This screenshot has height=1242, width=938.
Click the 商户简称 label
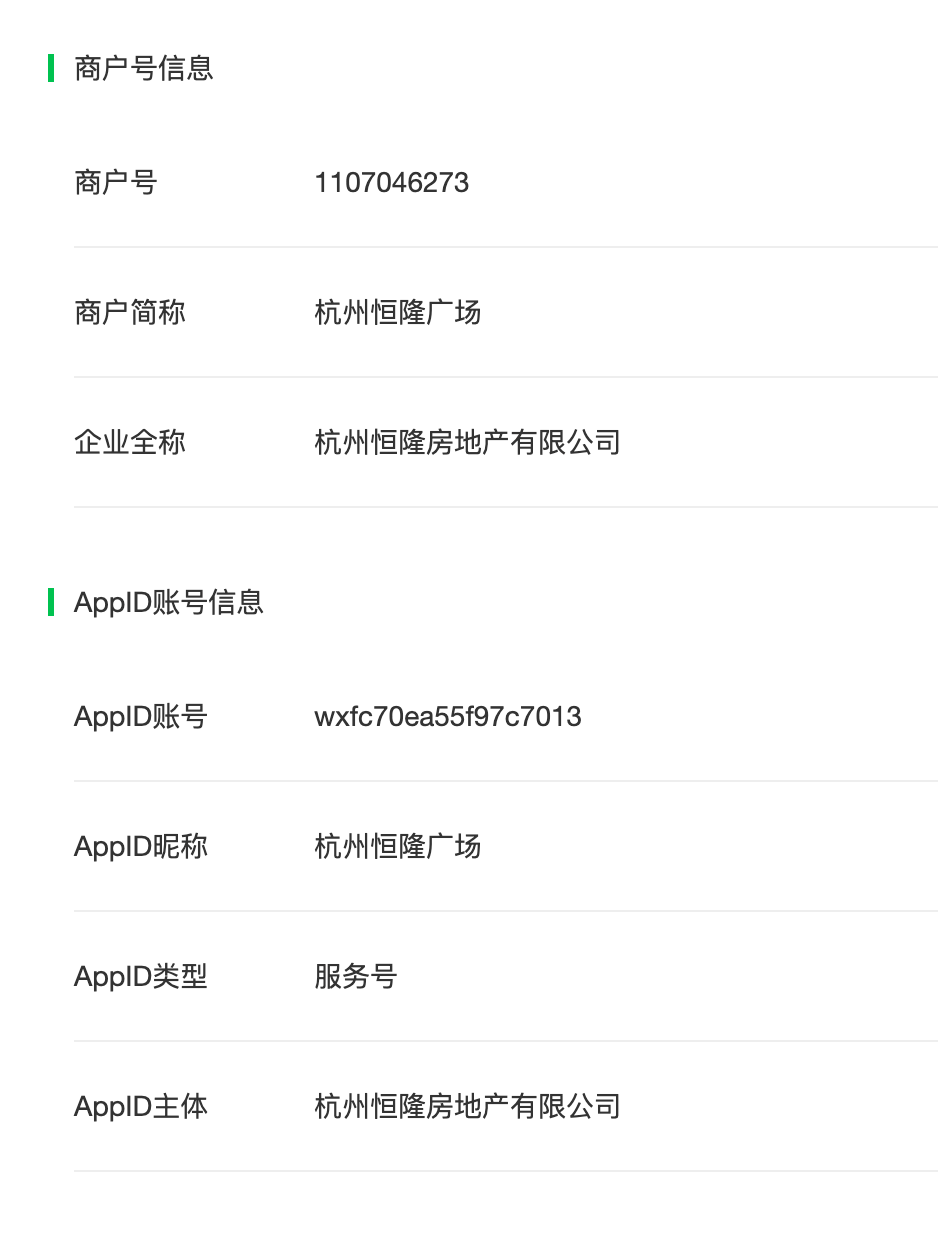[x=130, y=312]
